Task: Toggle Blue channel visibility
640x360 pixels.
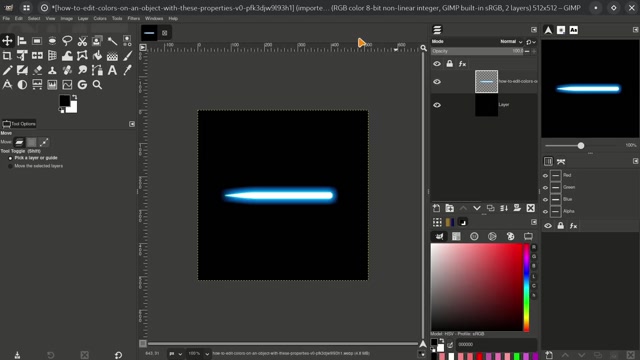Action: point(545,199)
